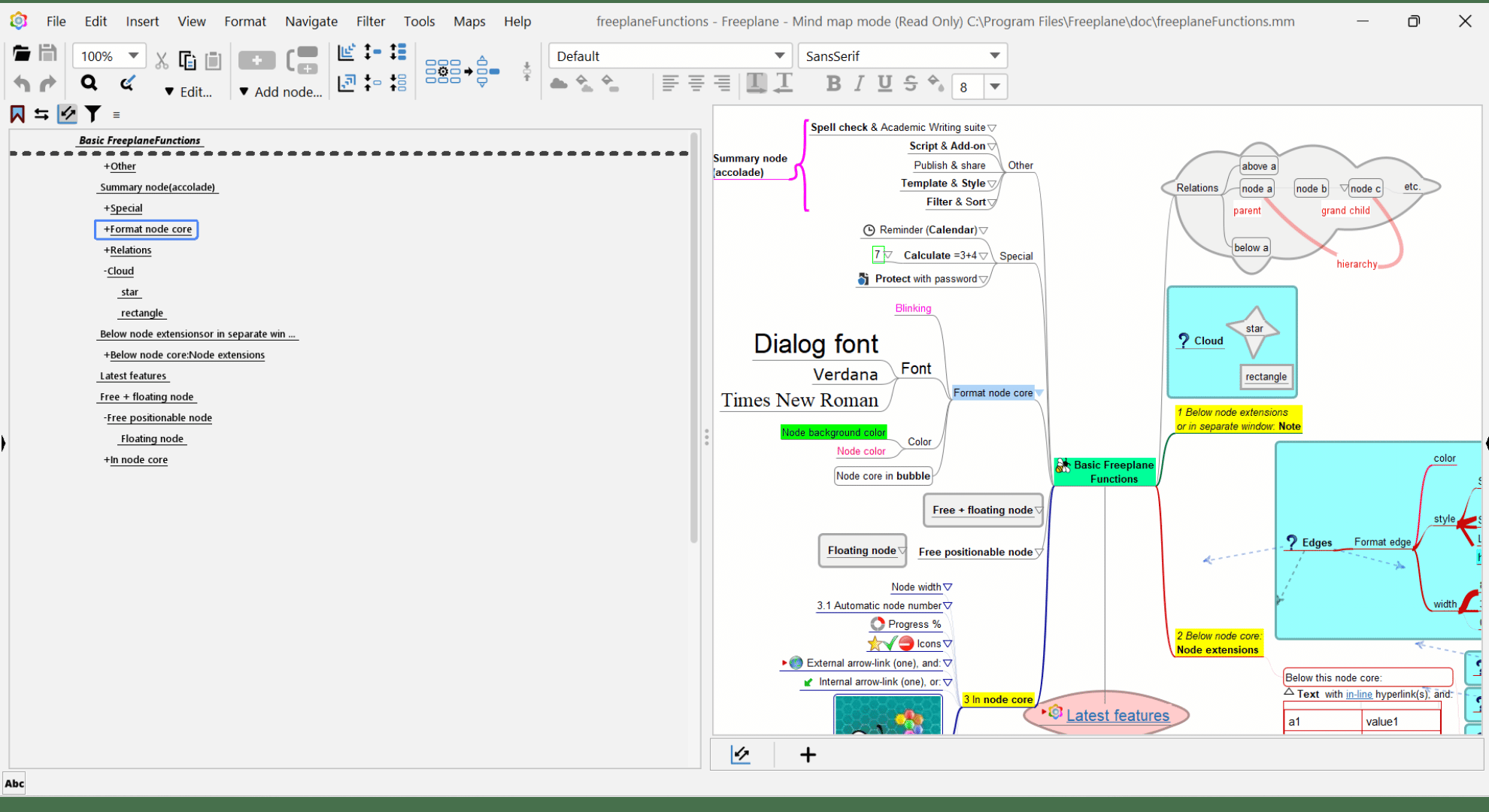Click the Find search icon
Viewport: 1489px width, 812px height.
tap(89, 83)
